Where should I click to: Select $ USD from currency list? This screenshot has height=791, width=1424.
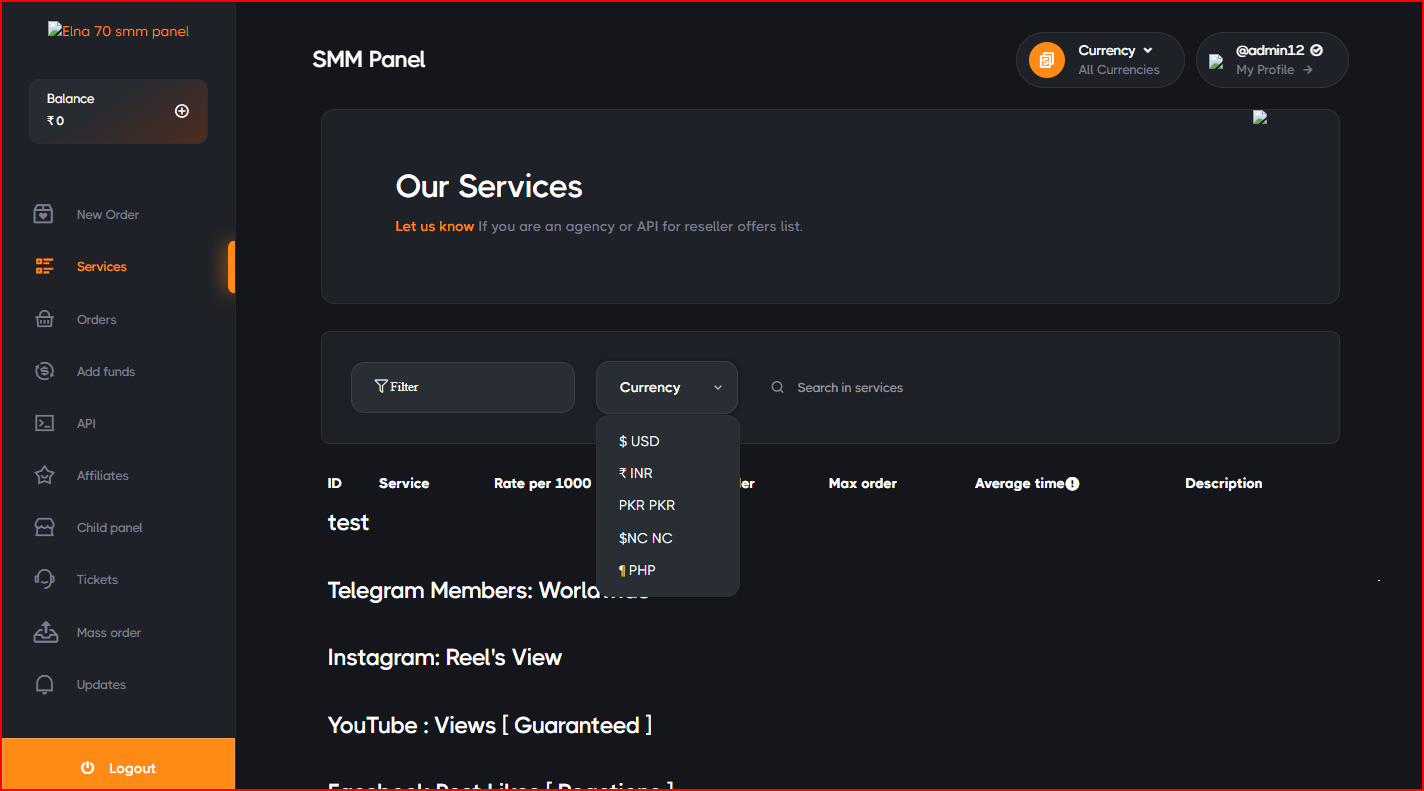[x=639, y=441]
